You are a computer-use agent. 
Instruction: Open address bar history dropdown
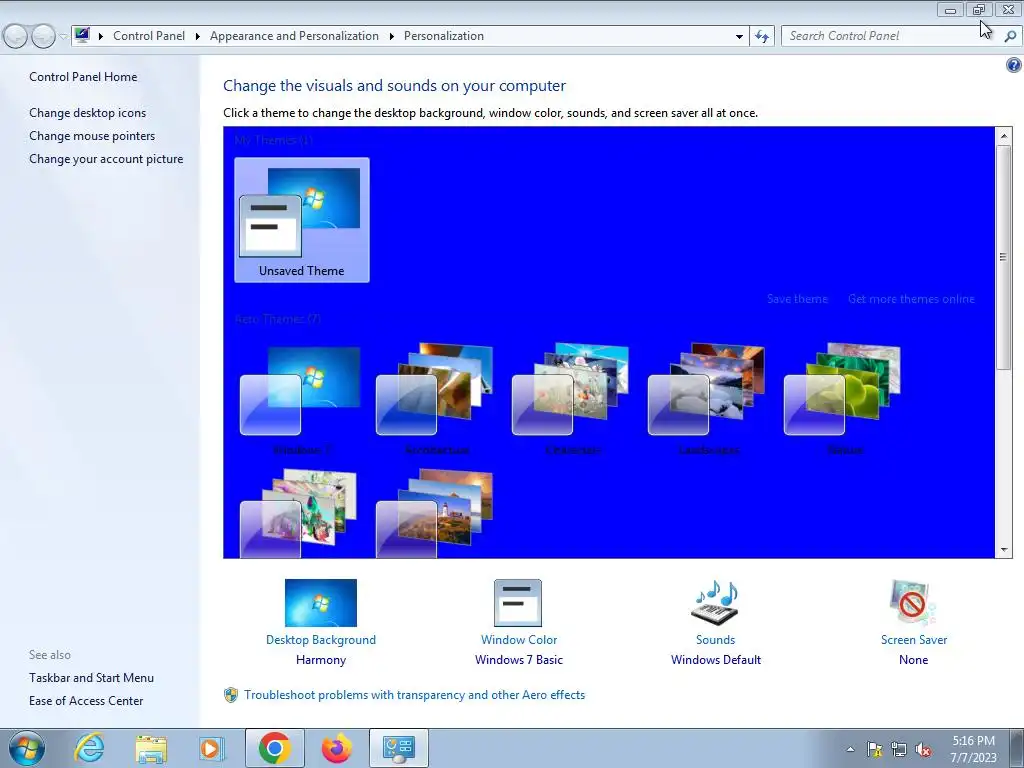point(739,37)
